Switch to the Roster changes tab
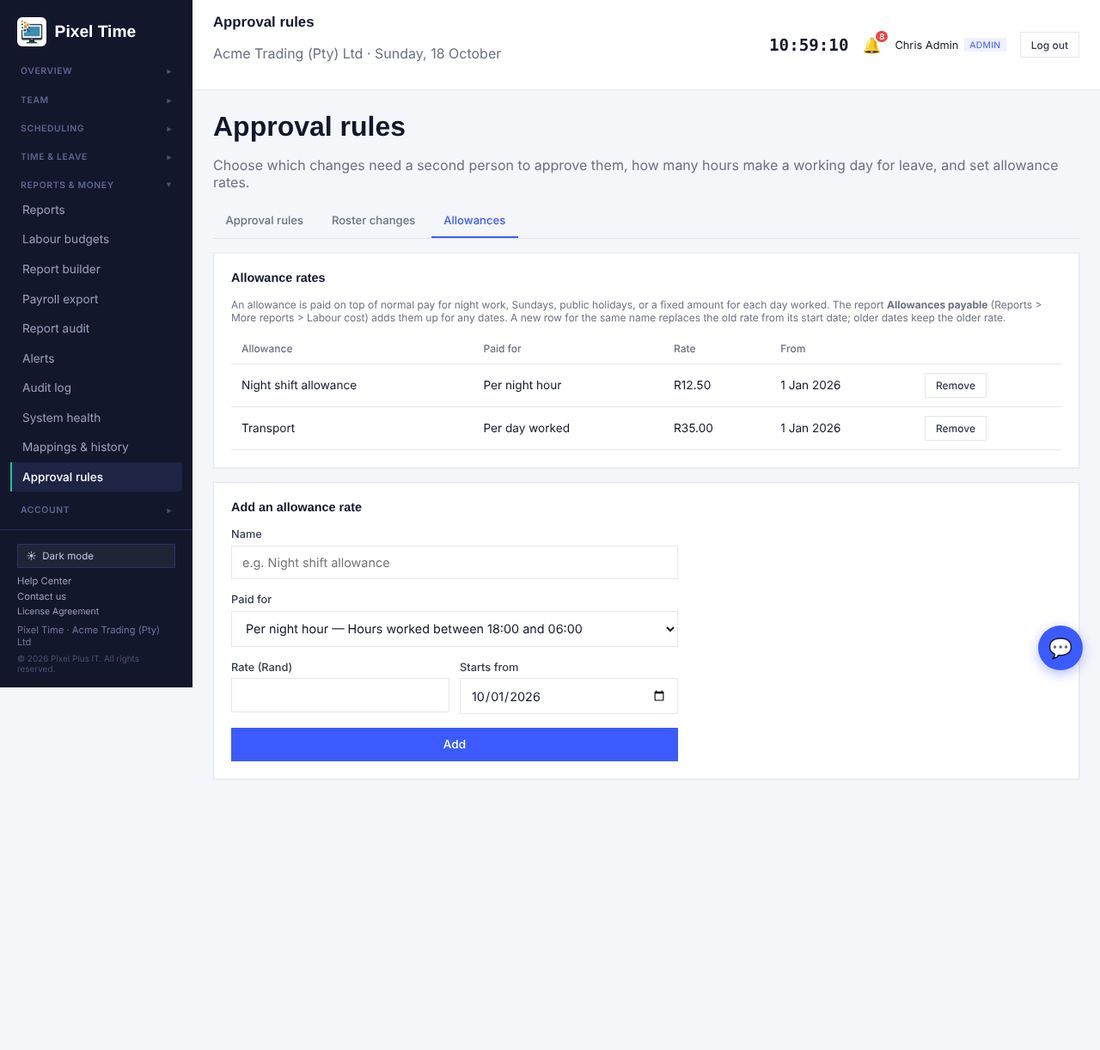The width and height of the screenshot is (1100, 1050). 373,220
